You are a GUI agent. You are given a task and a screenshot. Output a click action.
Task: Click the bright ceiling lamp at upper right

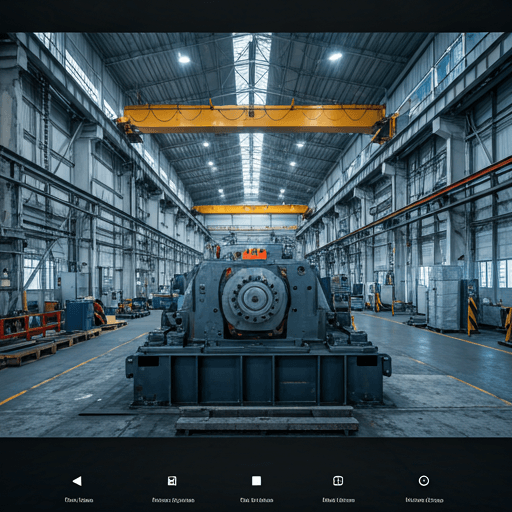[x=335, y=56]
